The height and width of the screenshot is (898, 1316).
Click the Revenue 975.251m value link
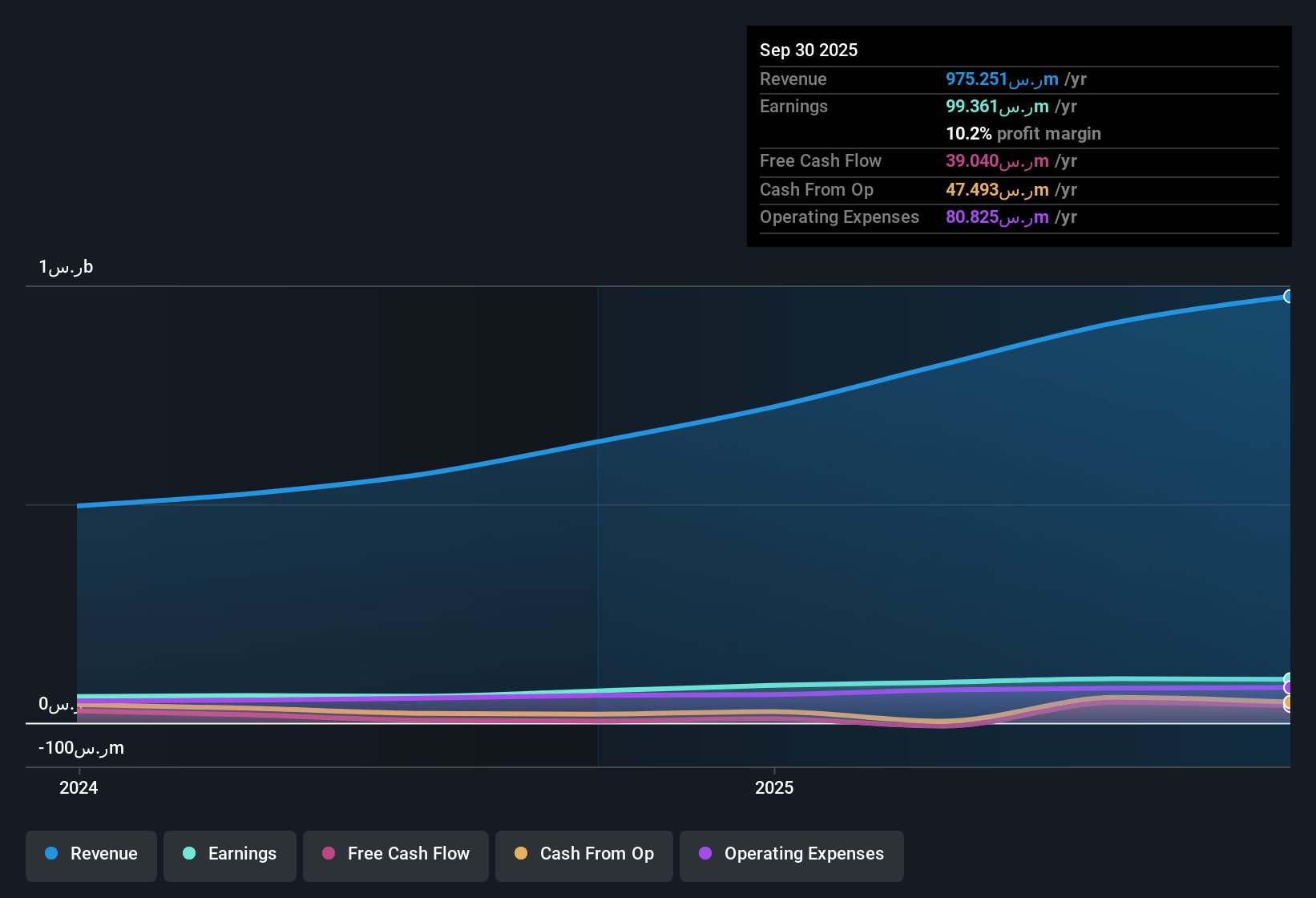1002,79
